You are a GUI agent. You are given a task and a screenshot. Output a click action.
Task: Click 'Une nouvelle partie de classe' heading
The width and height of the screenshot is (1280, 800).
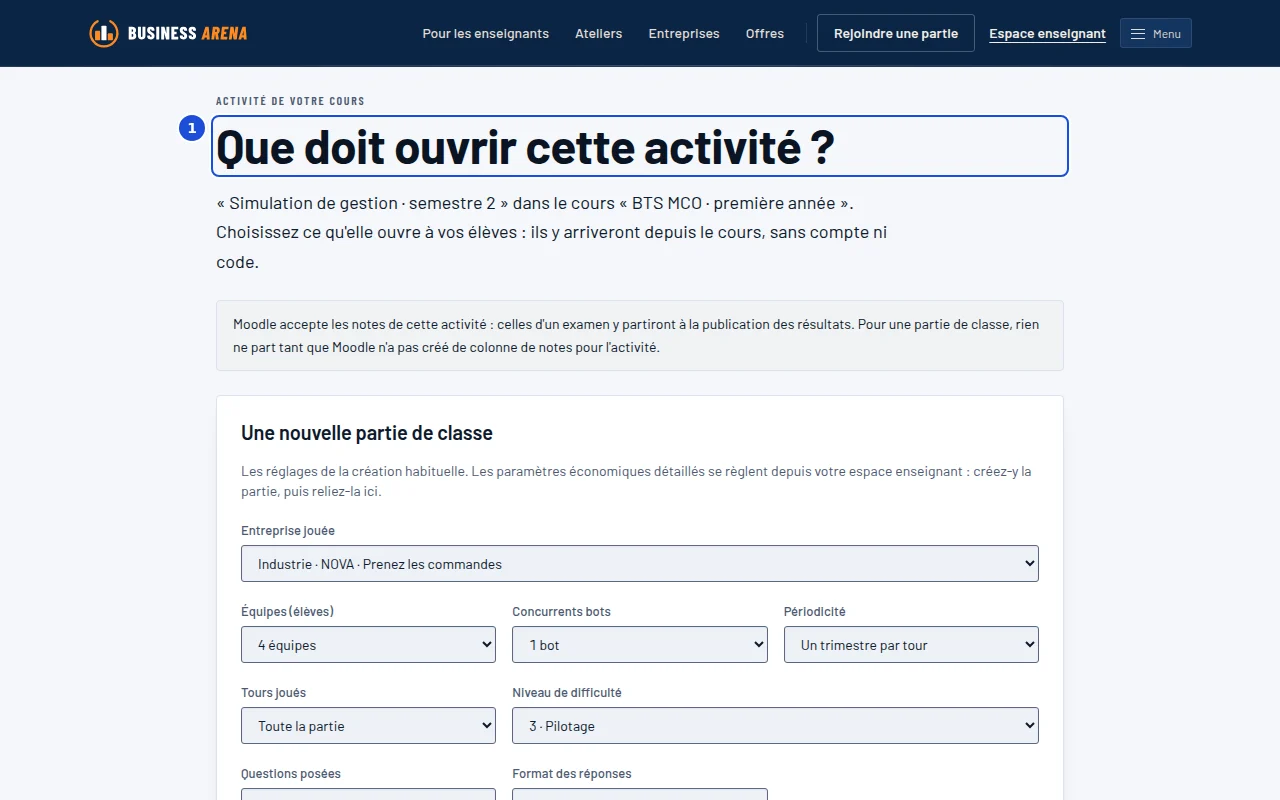pos(367,433)
